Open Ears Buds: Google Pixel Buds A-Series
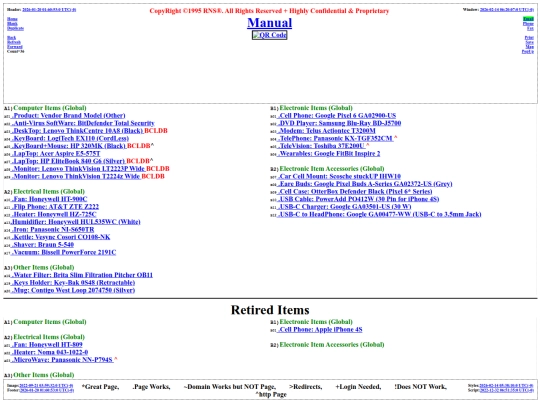Screen dimensions: 540x405 pos(365,184)
